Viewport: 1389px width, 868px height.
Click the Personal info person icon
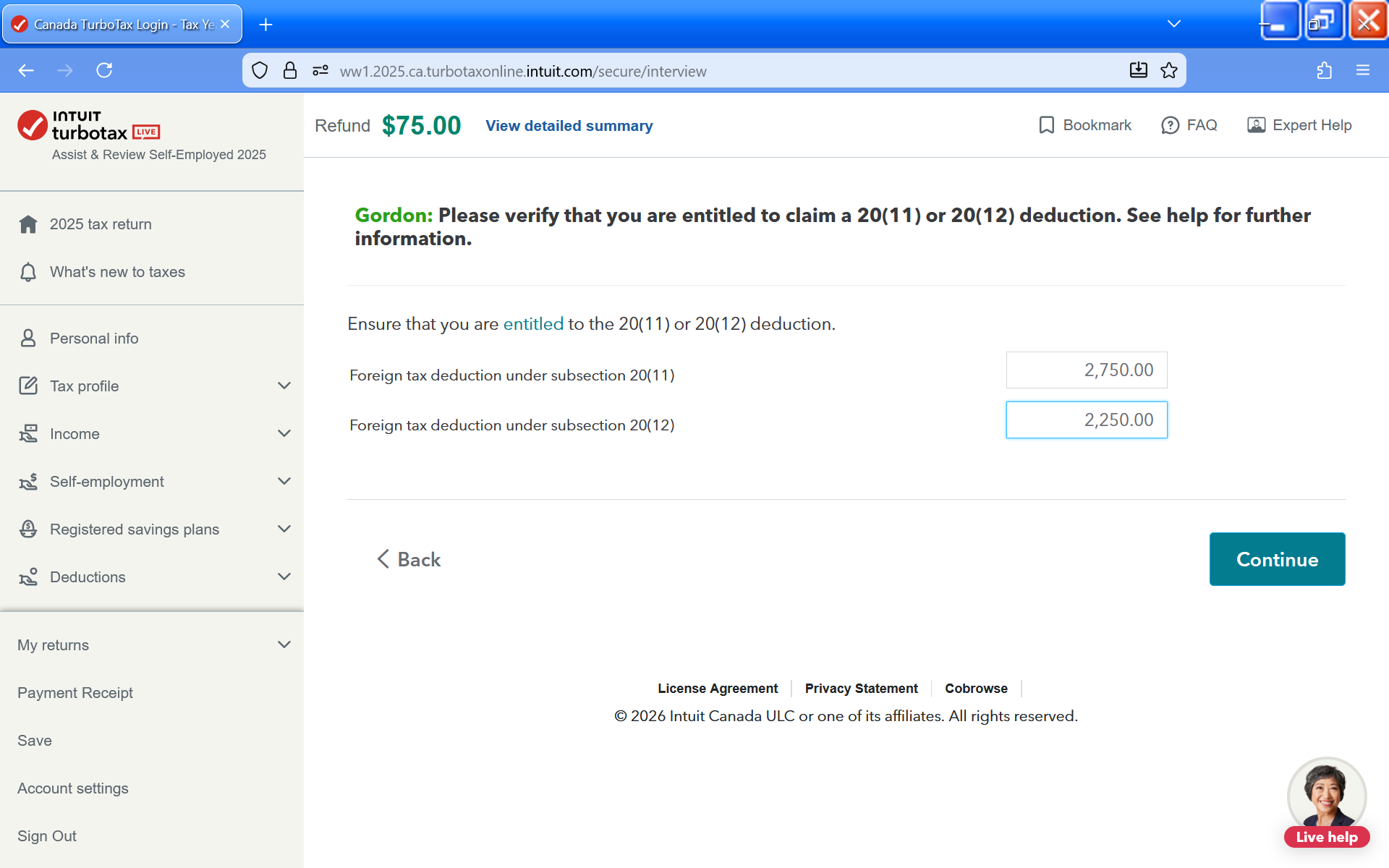point(28,339)
